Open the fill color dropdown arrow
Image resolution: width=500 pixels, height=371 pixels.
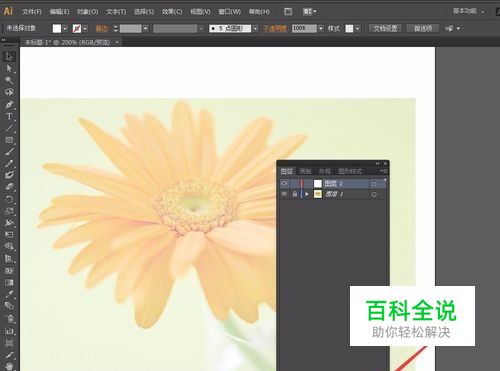65,29
